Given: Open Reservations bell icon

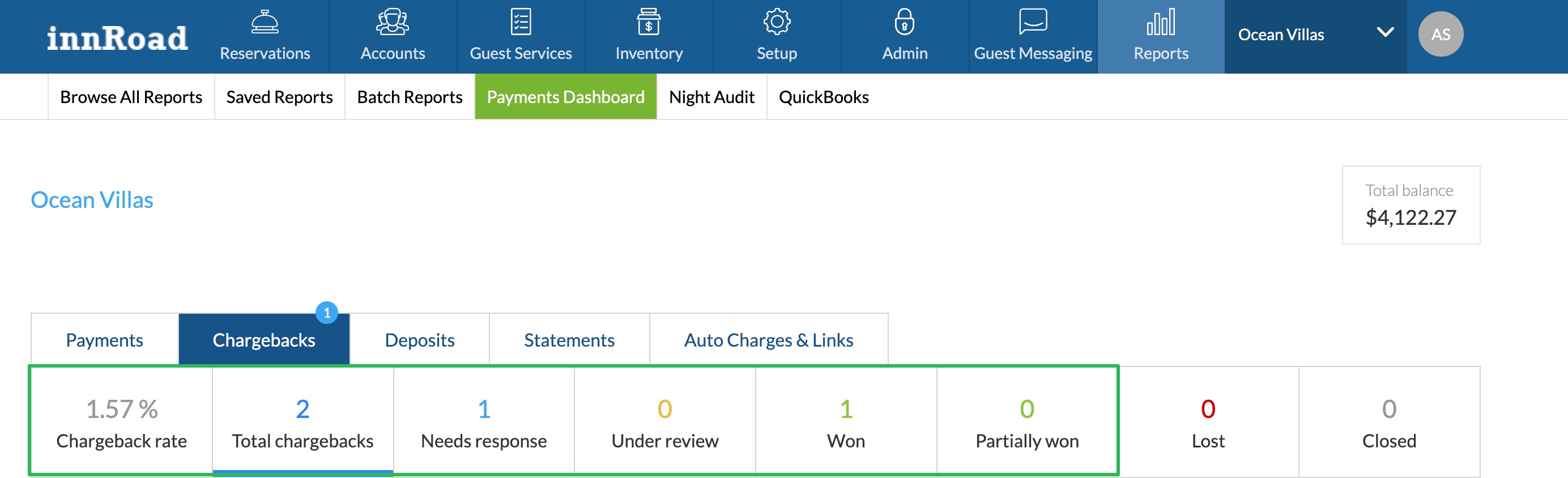Looking at the screenshot, I should point(265,22).
